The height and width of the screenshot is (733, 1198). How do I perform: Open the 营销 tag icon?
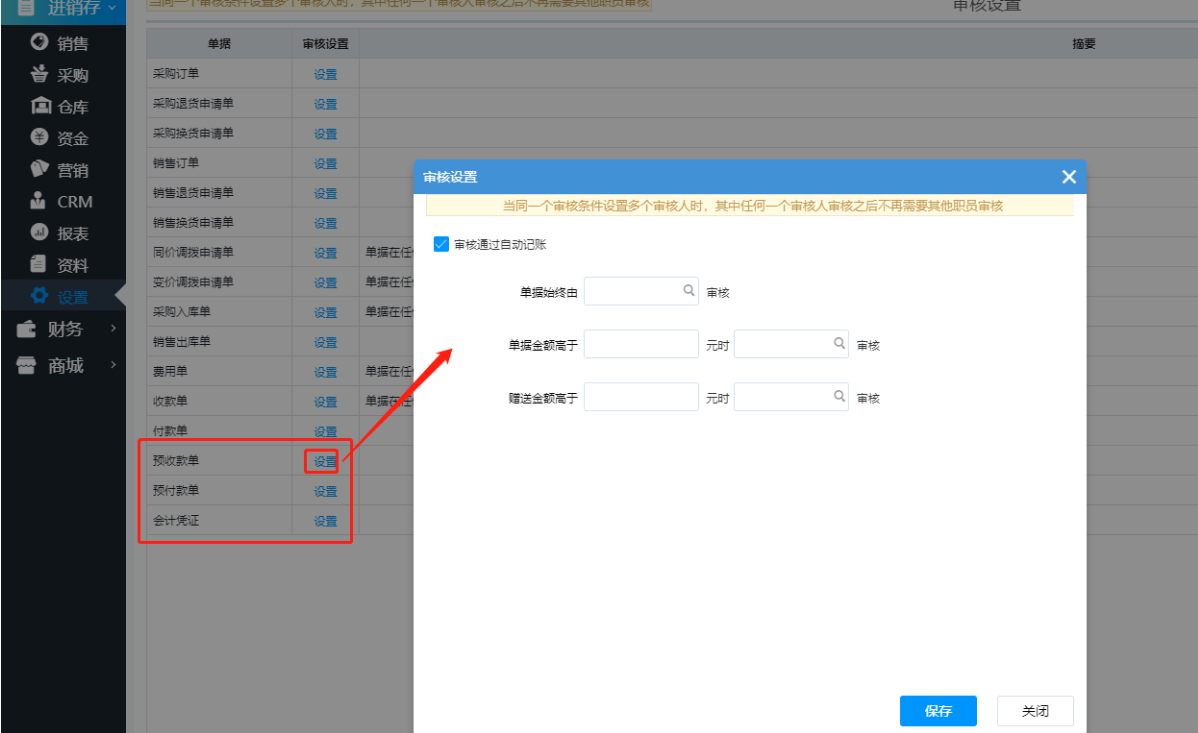coord(40,169)
